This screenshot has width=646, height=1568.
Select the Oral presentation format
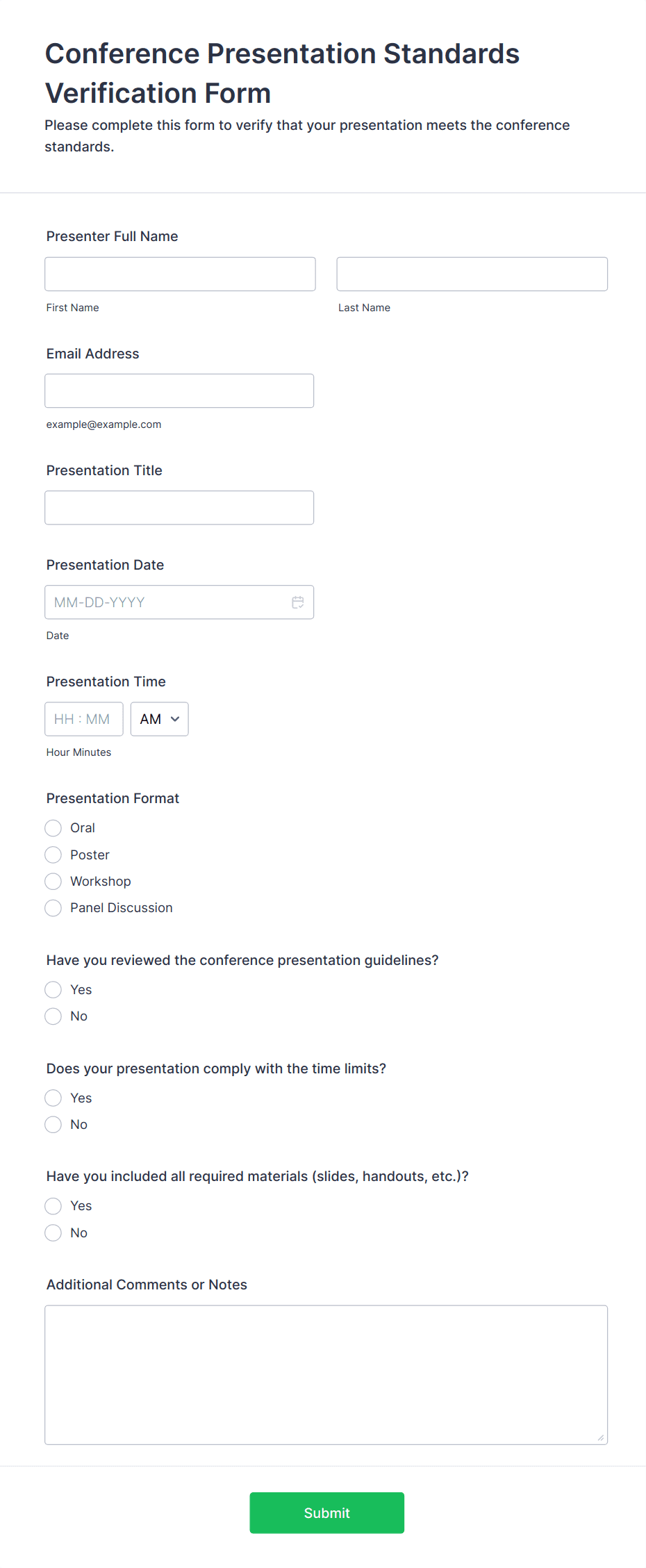point(53,827)
